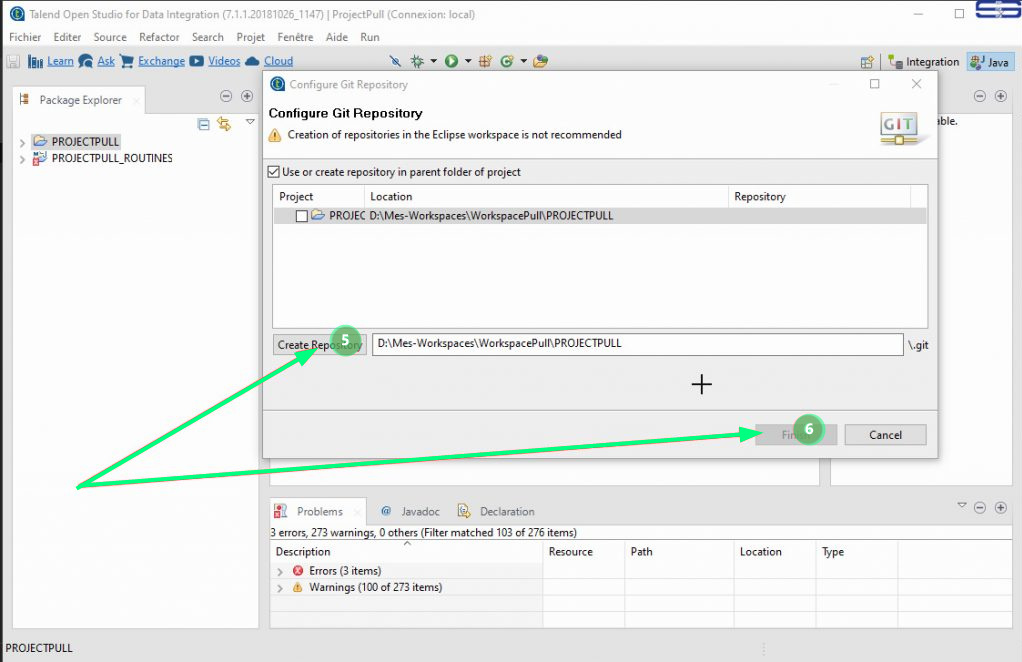Open the Run menu

click(x=370, y=37)
